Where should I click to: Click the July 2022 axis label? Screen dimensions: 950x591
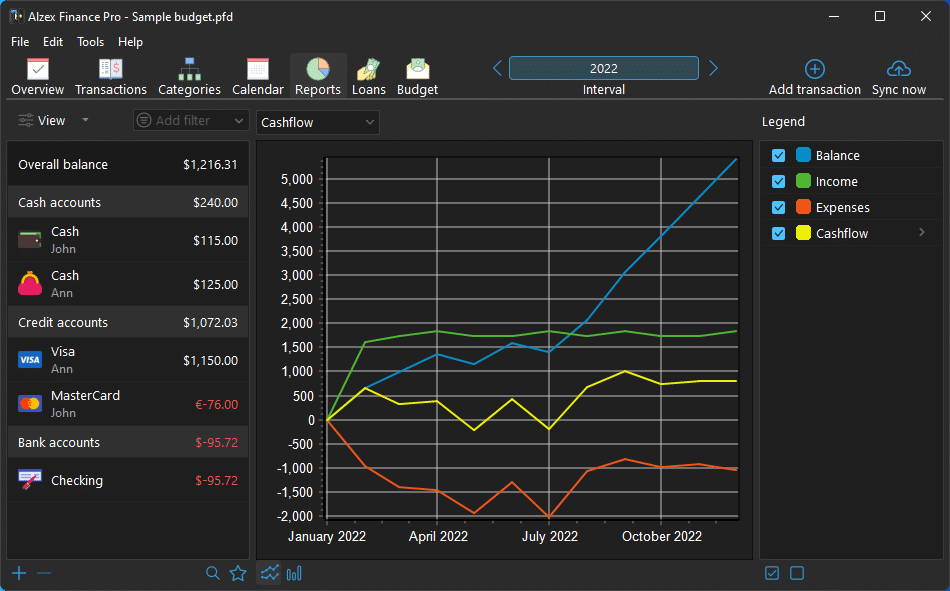[x=550, y=536]
